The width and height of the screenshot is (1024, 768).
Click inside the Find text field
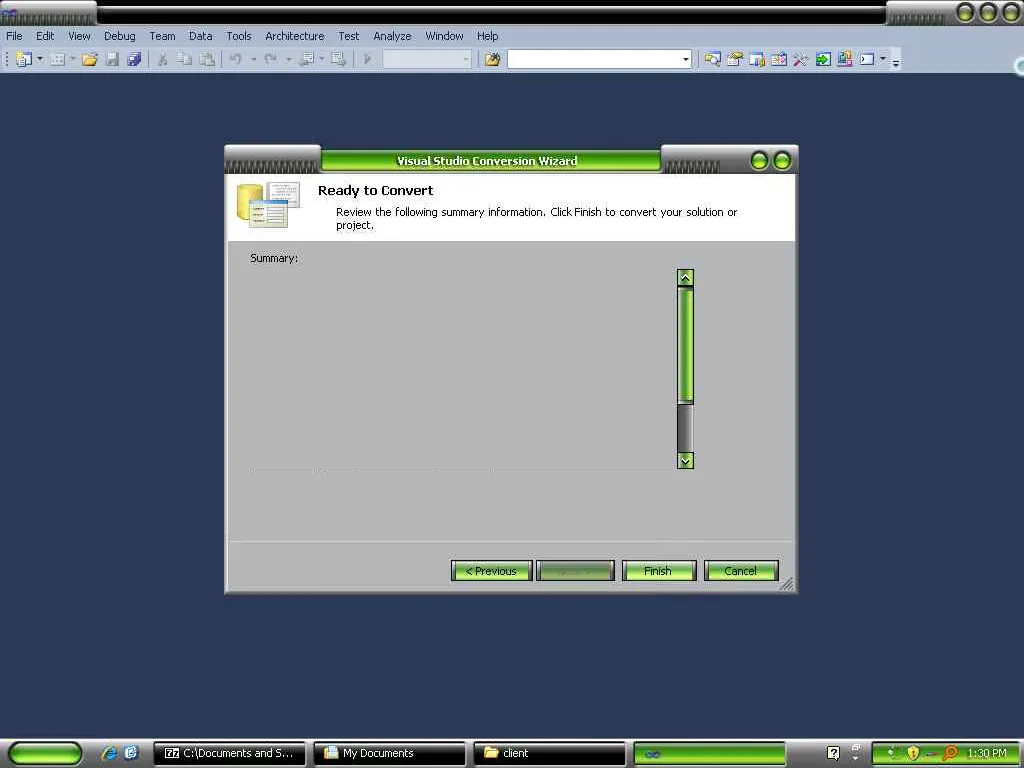coord(594,59)
